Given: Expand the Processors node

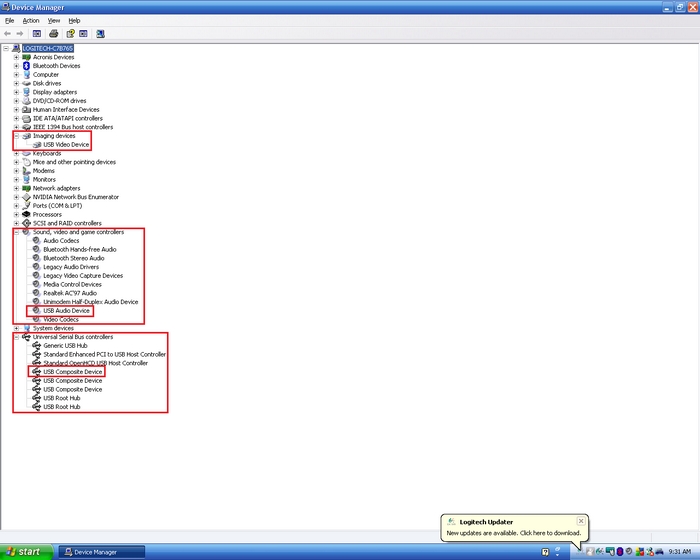Looking at the screenshot, I should pyautogui.click(x=16, y=214).
